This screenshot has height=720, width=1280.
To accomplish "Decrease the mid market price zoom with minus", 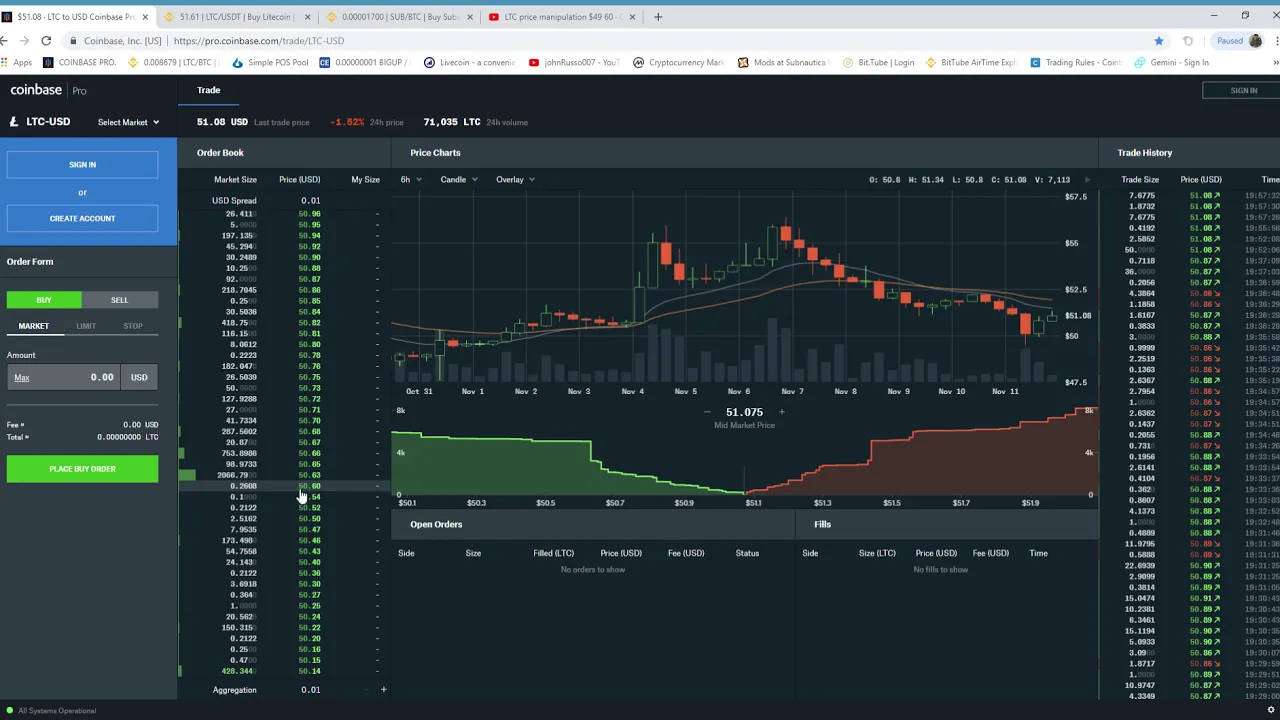I will tap(707, 412).
